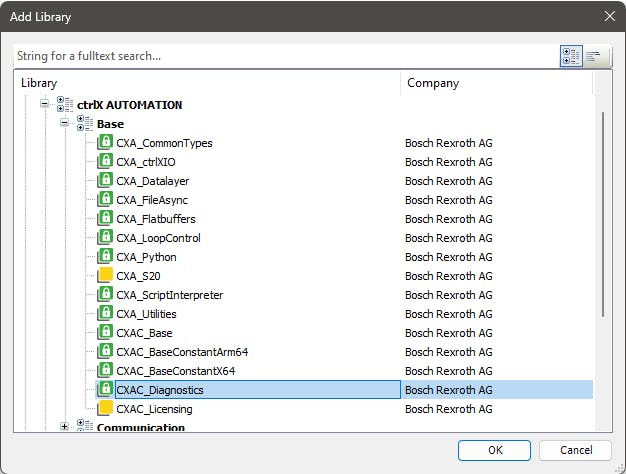
Task: Click Bosch Rexroth AG in CXAC_Licensing row
Action: click(448, 409)
